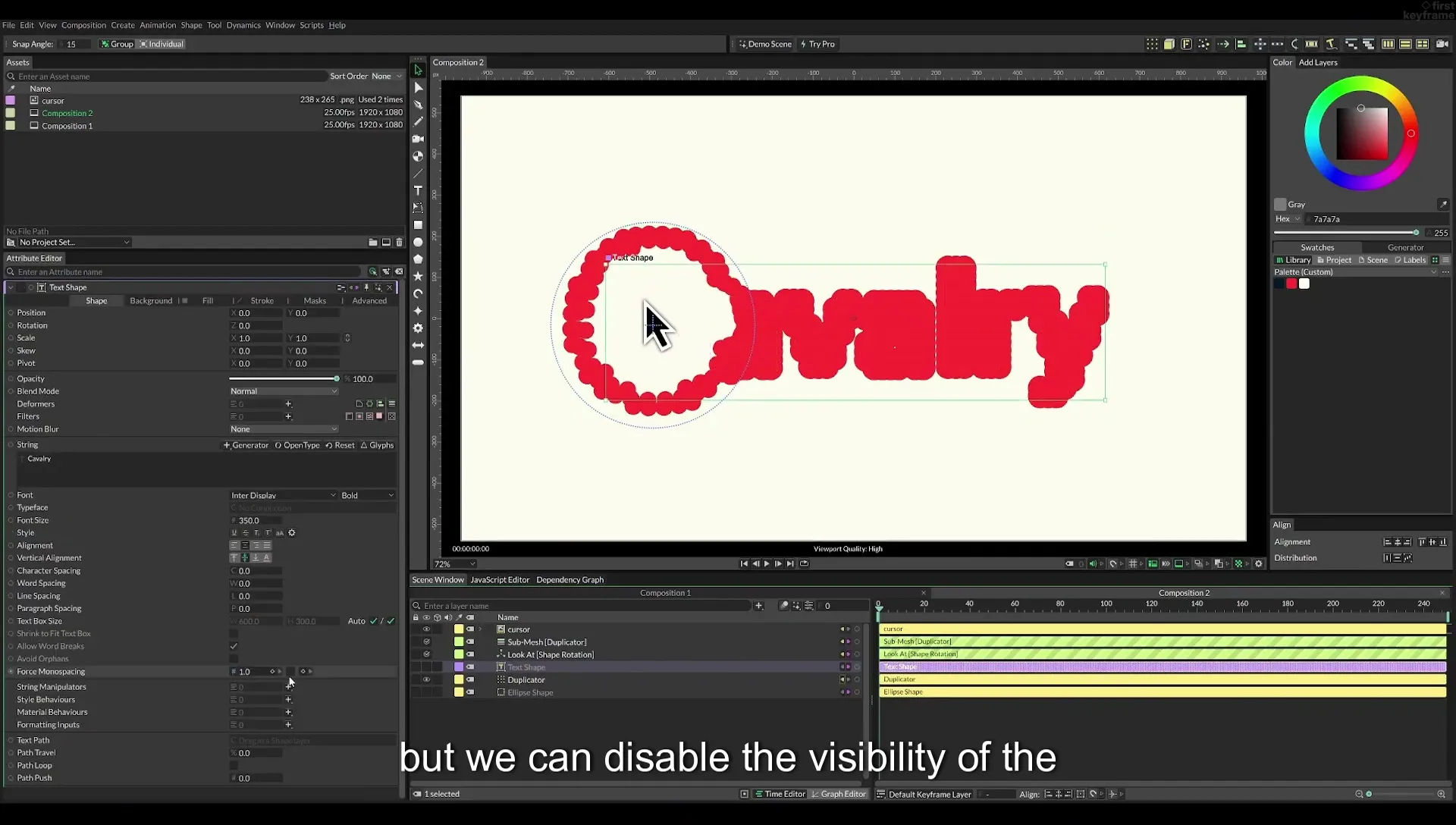Choose the Rectangle shape tool

tap(418, 225)
